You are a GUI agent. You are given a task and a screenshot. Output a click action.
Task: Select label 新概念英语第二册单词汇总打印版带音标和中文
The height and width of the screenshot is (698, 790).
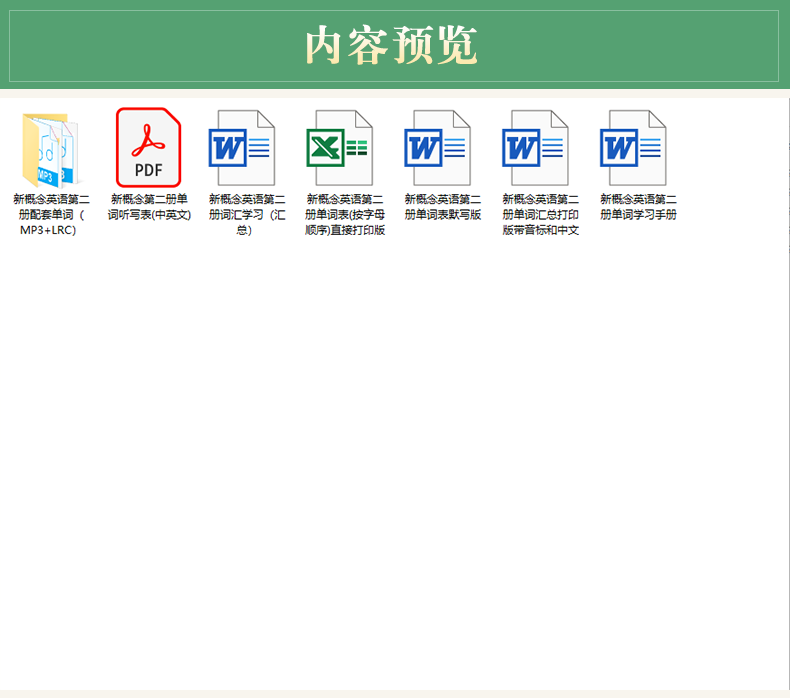pyautogui.click(x=540, y=215)
